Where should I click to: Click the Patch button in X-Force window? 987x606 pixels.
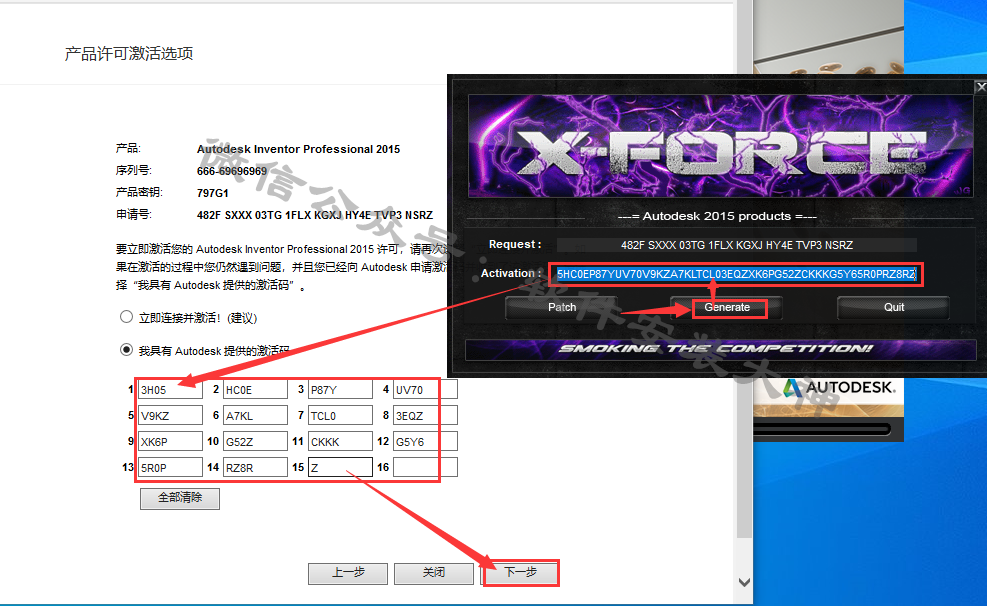pyautogui.click(x=561, y=308)
